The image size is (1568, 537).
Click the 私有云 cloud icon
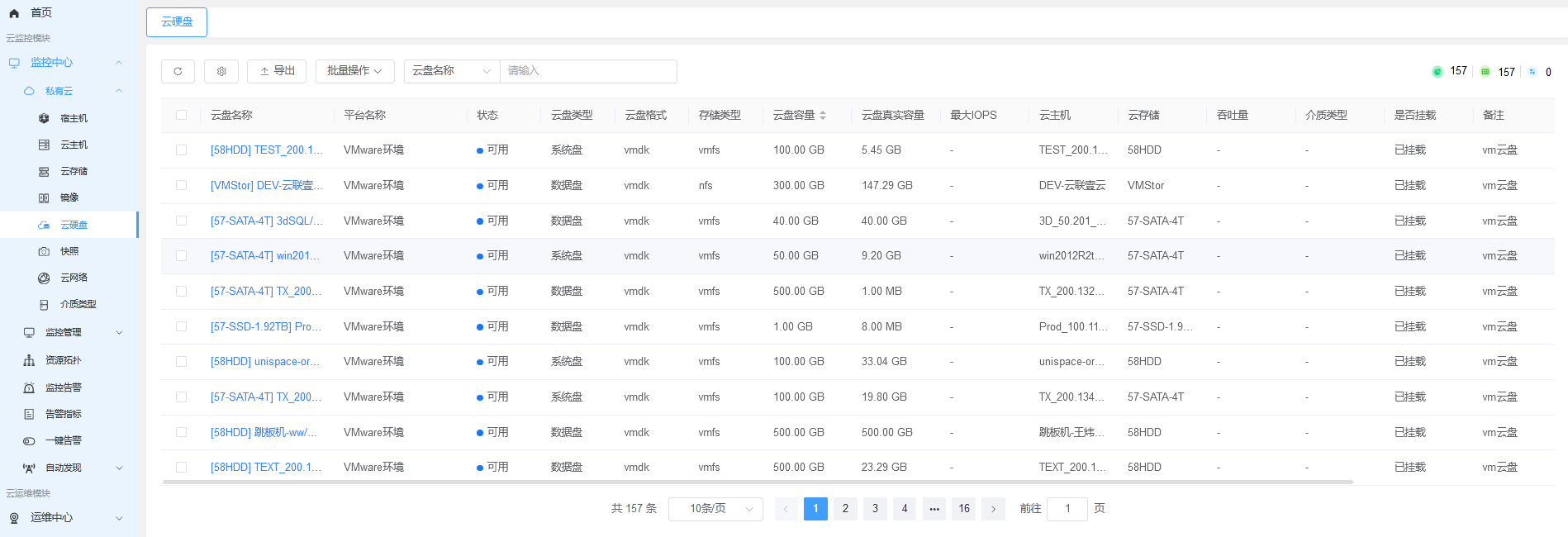tap(29, 91)
